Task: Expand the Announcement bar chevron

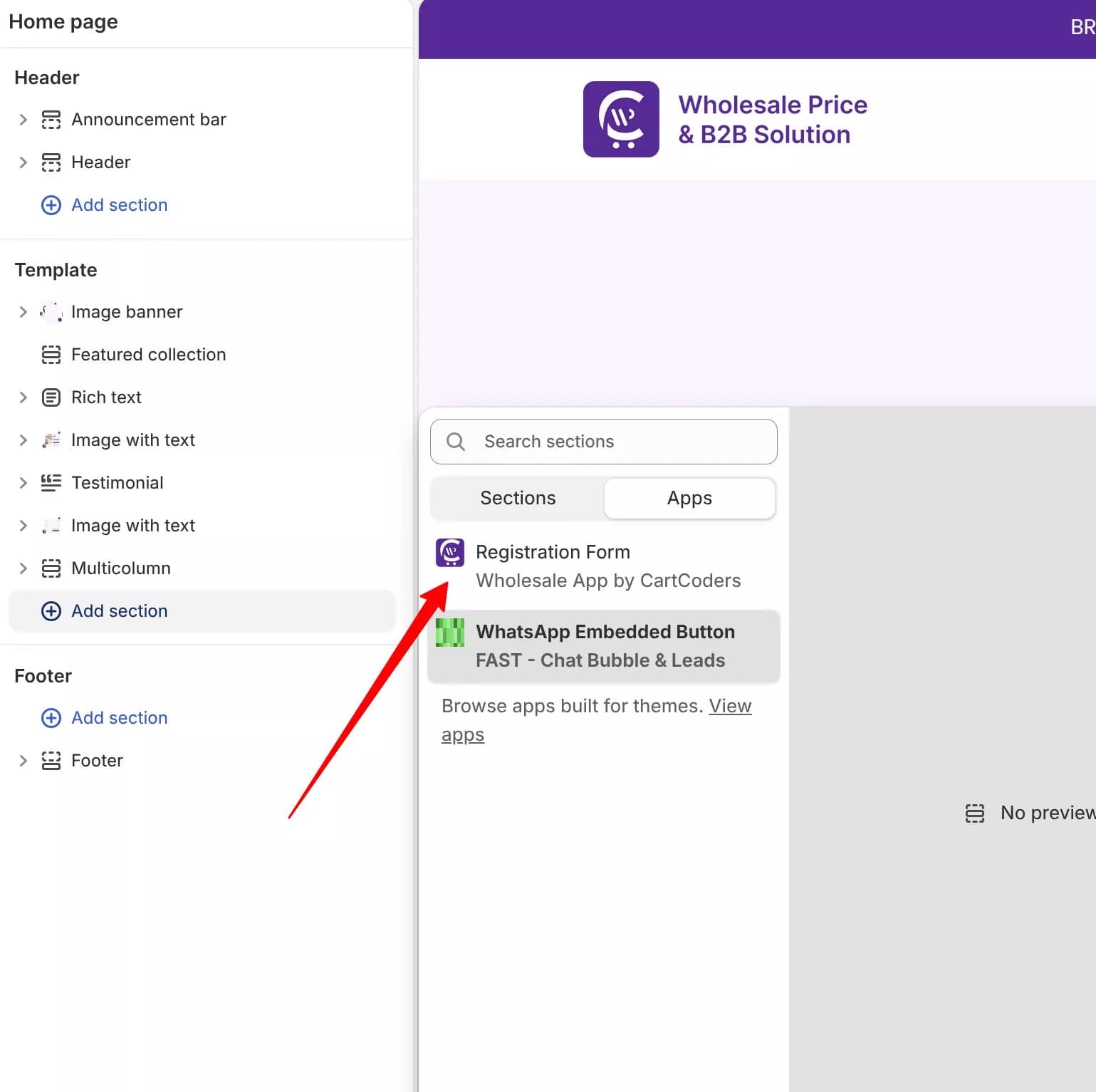Action: (x=23, y=120)
